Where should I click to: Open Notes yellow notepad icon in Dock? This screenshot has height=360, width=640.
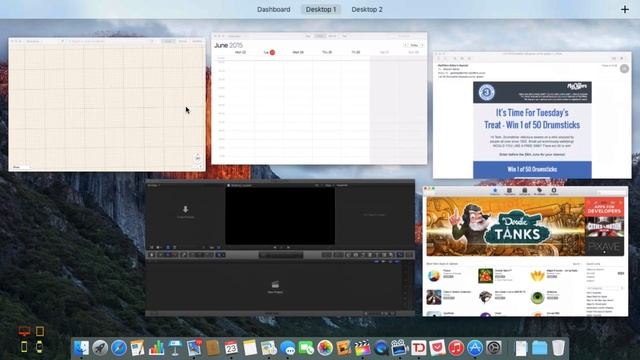pyautogui.click(x=250, y=348)
